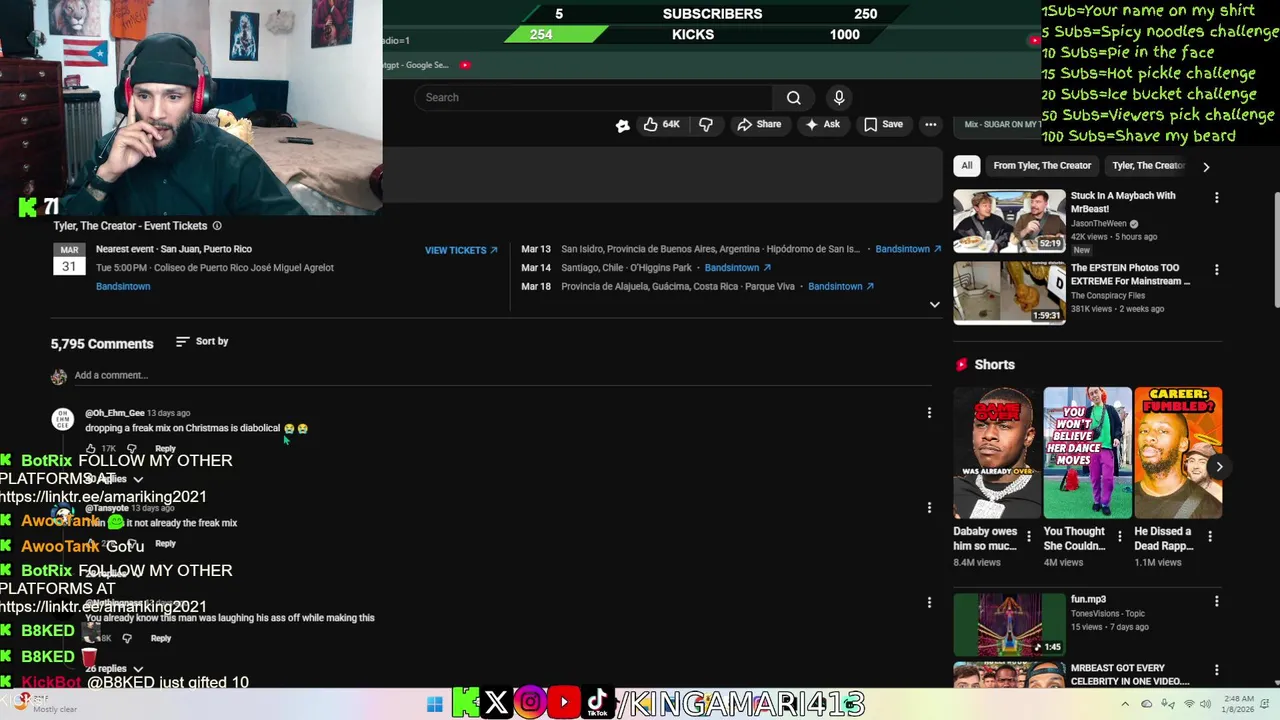Image resolution: width=1280 pixels, height=720 pixels.
Task: Open the @Oh_Ehm_Gee commenter profile
Action: [x=115, y=413]
